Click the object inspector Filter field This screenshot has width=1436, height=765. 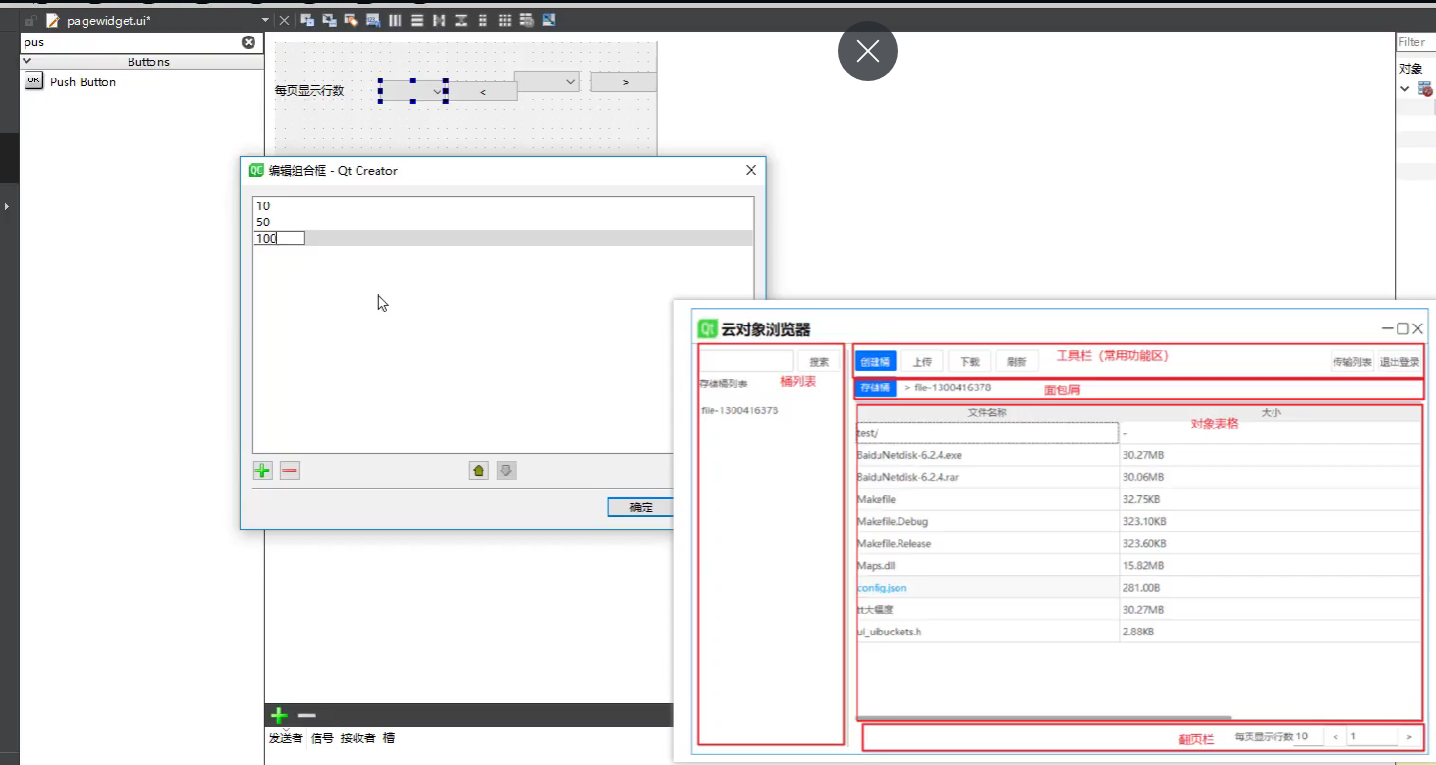1416,42
